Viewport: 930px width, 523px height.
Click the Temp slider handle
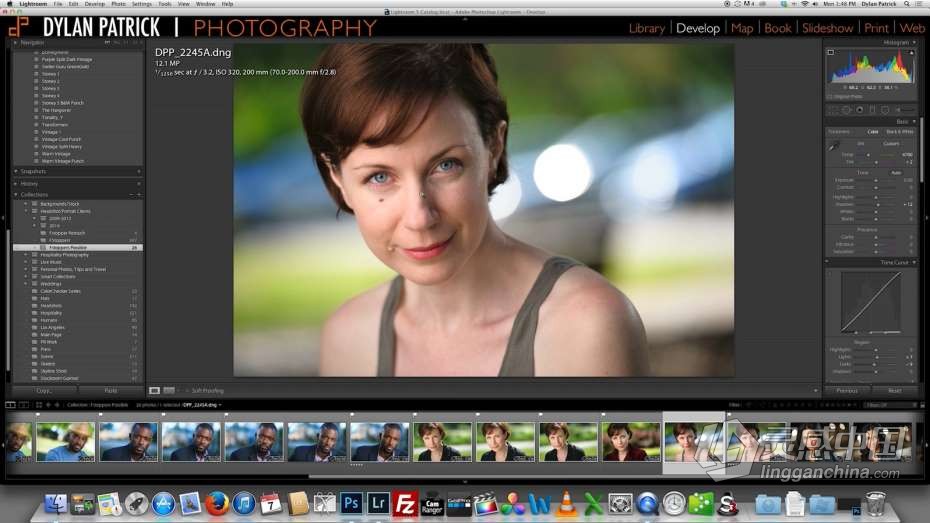pyautogui.click(x=868, y=155)
